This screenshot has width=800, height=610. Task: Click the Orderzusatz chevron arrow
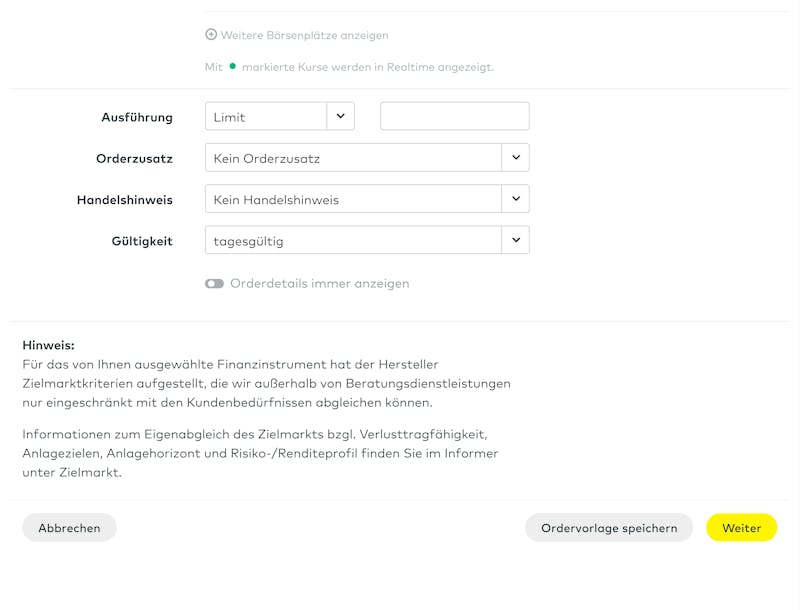click(516, 158)
